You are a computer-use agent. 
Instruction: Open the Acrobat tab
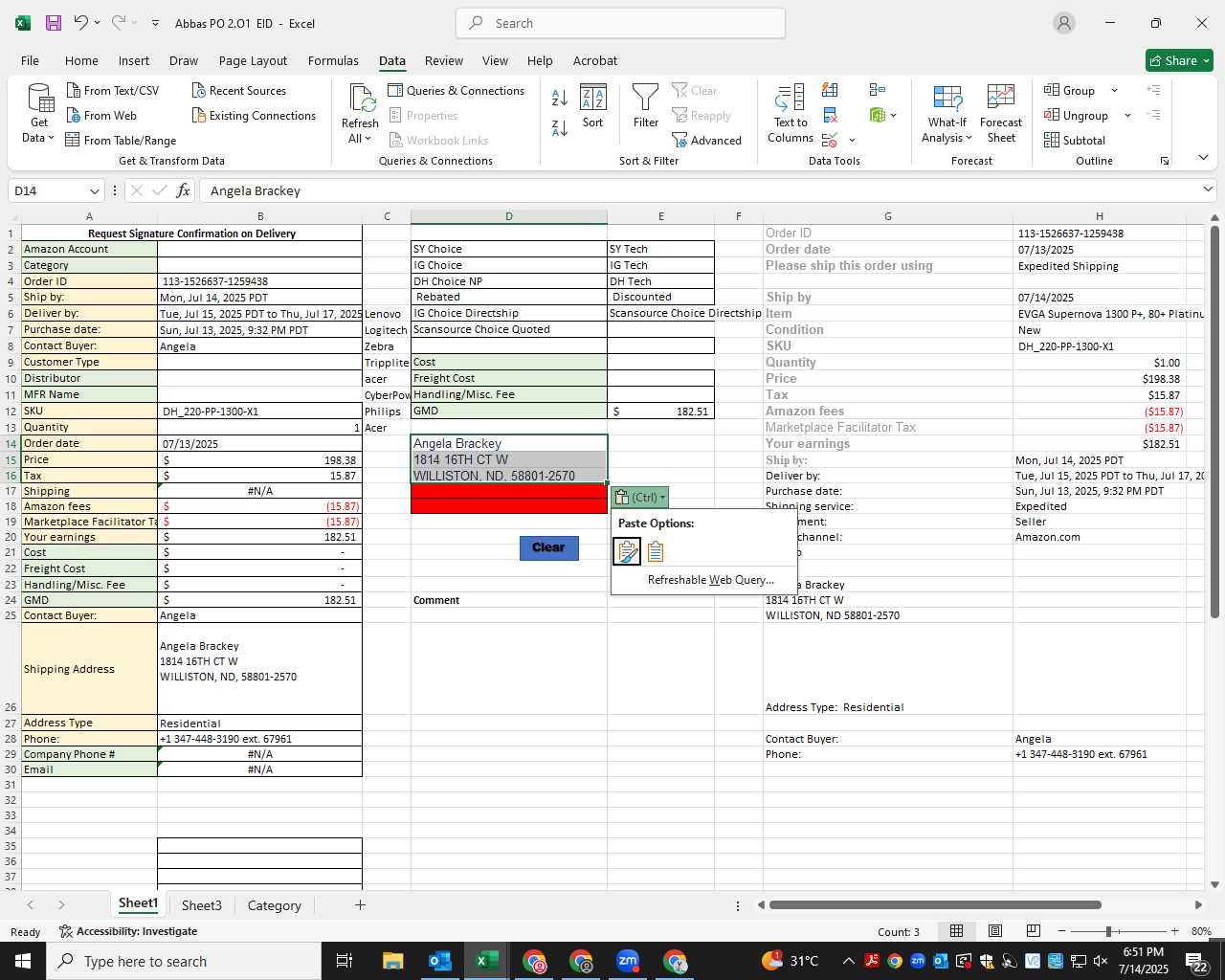click(x=595, y=60)
